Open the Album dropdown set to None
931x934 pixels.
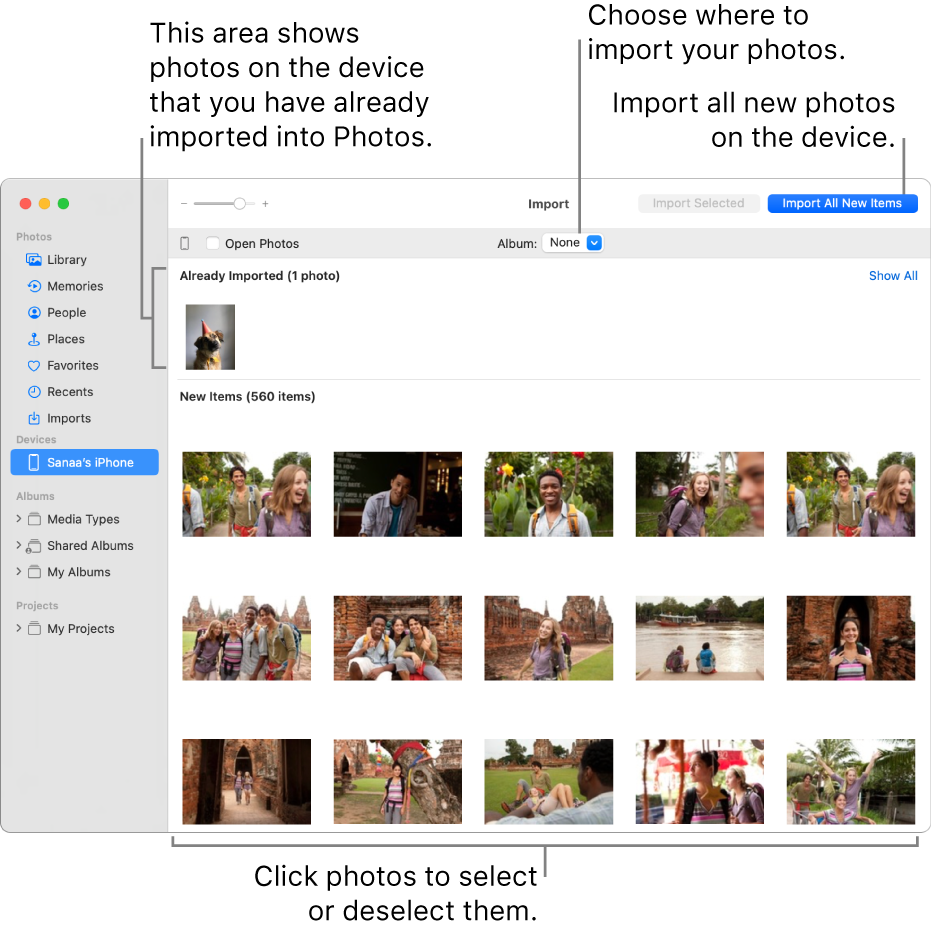(x=572, y=242)
